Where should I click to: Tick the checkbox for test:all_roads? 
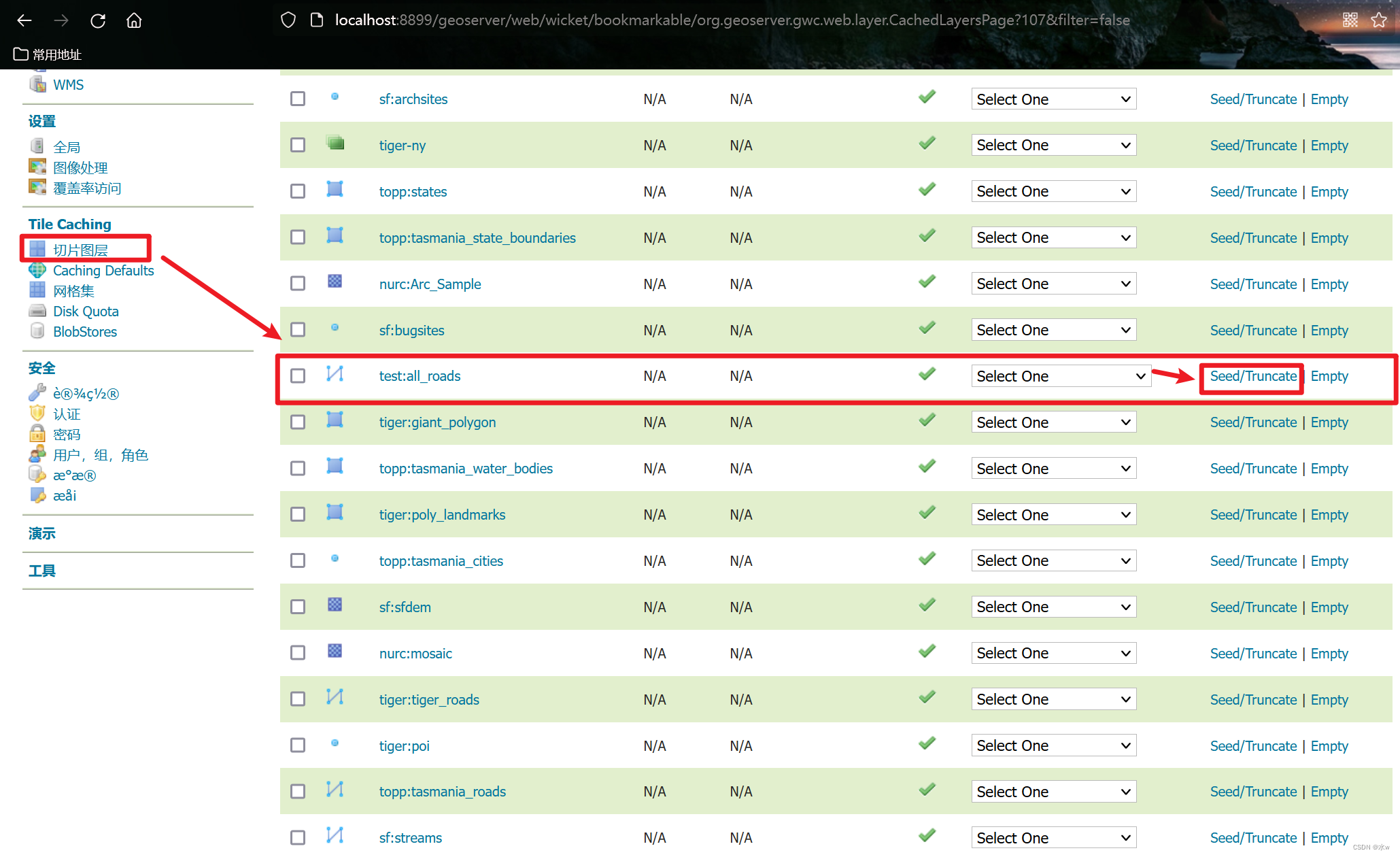(298, 376)
